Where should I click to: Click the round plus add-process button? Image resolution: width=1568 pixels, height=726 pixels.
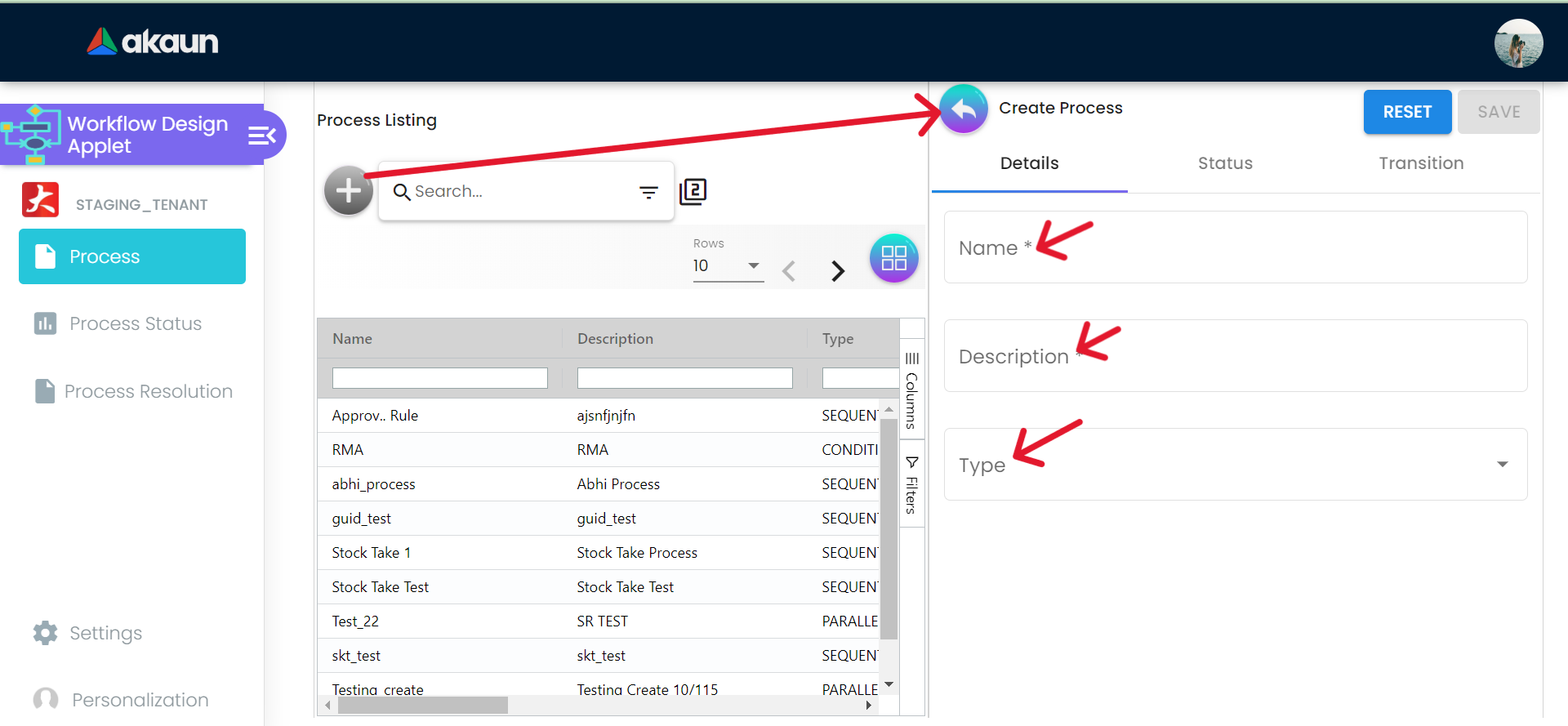(349, 191)
